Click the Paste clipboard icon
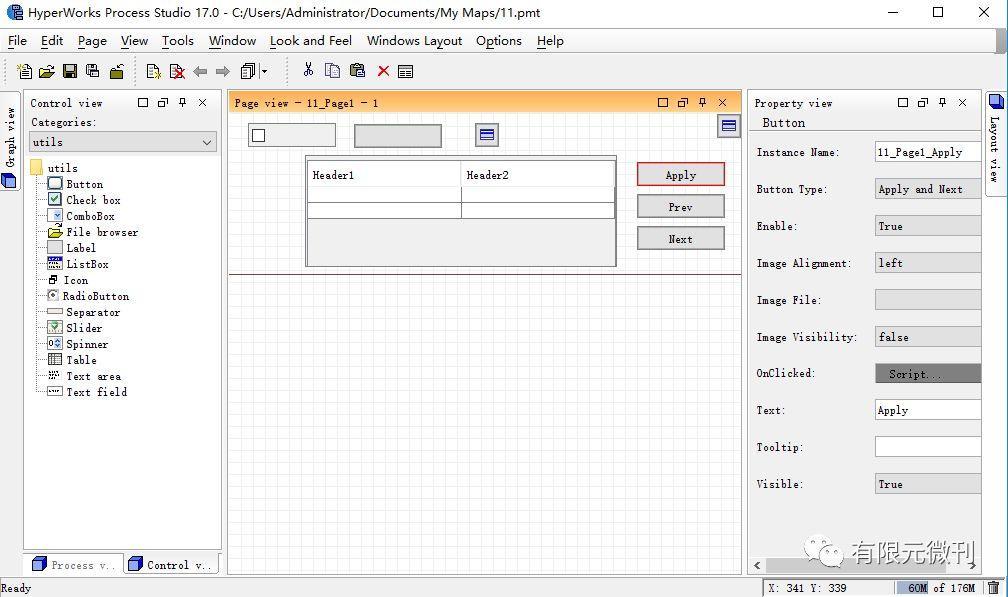Viewport: 1008px width, 597px height. point(357,71)
